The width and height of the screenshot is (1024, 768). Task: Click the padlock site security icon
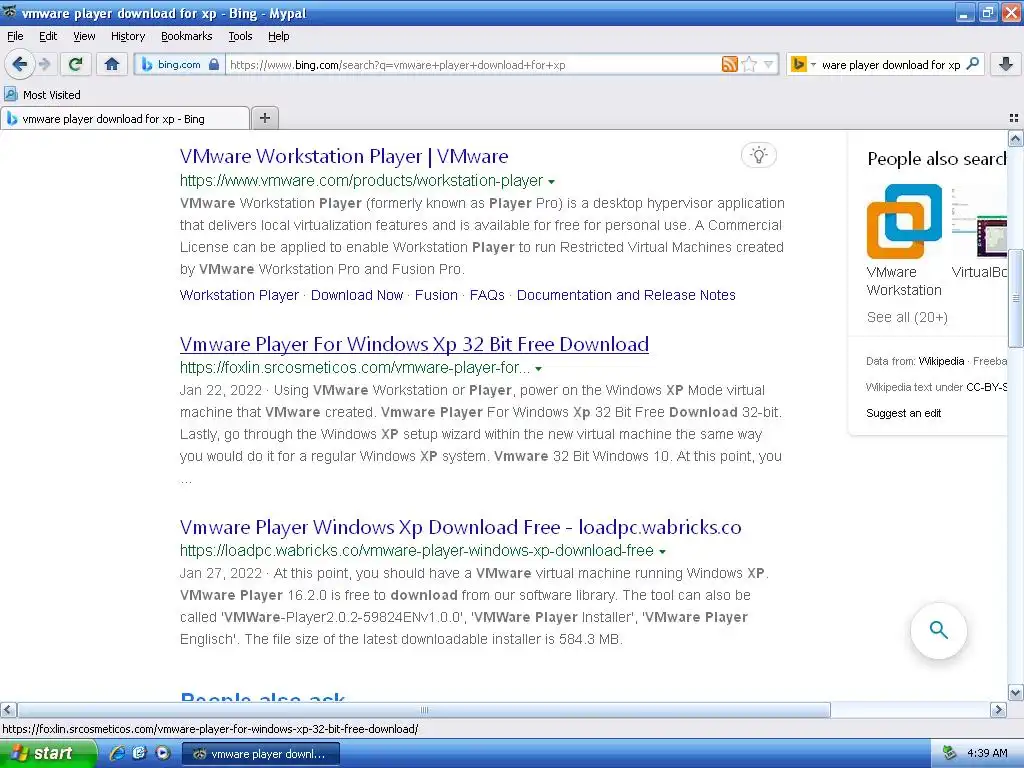pyautogui.click(x=214, y=64)
